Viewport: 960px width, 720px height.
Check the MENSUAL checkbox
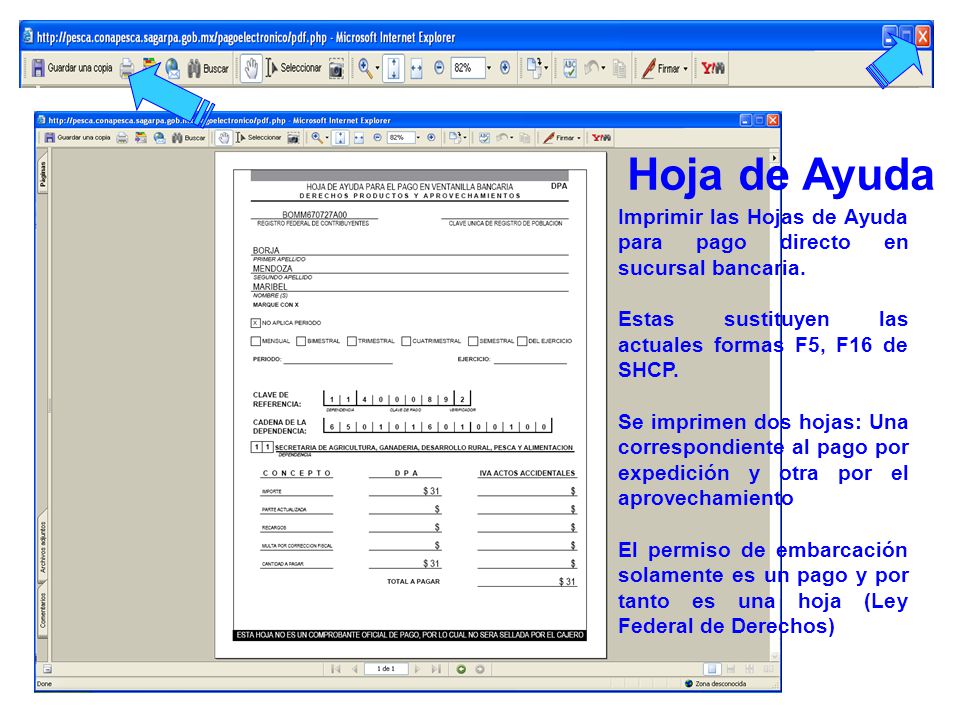[x=255, y=341]
